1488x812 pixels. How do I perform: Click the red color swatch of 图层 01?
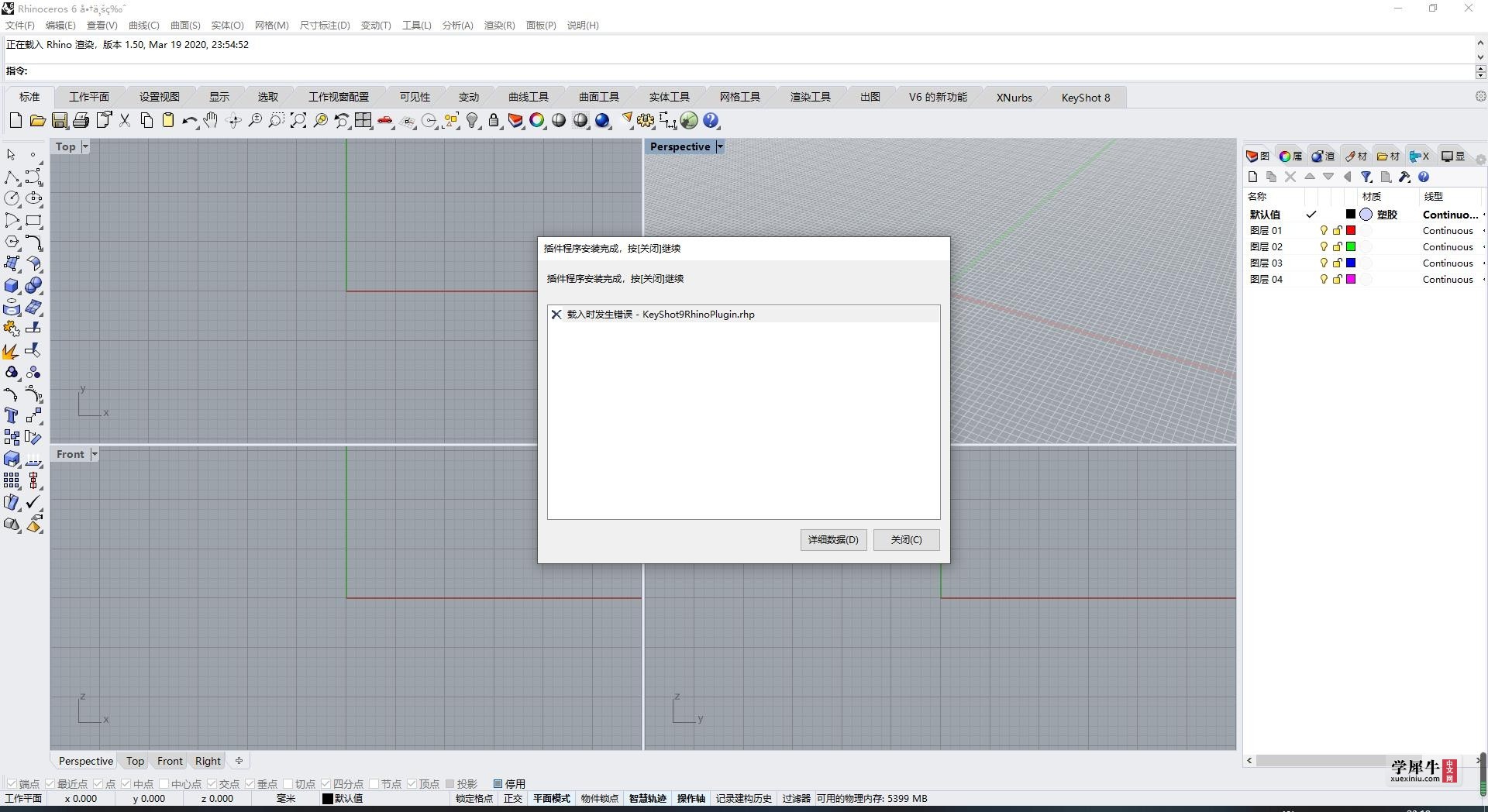[x=1351, y=230]
